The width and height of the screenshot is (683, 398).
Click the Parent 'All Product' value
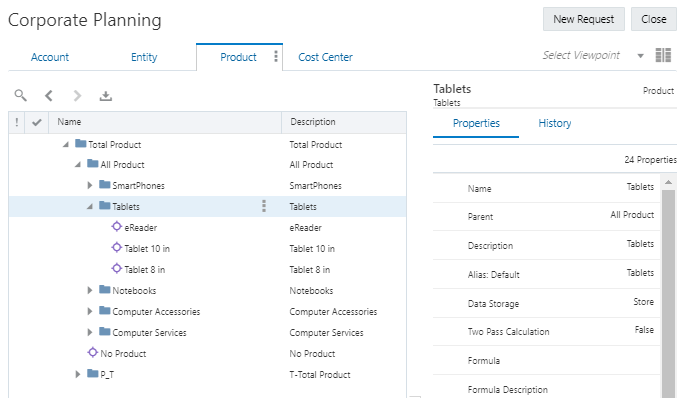(632, 215)
